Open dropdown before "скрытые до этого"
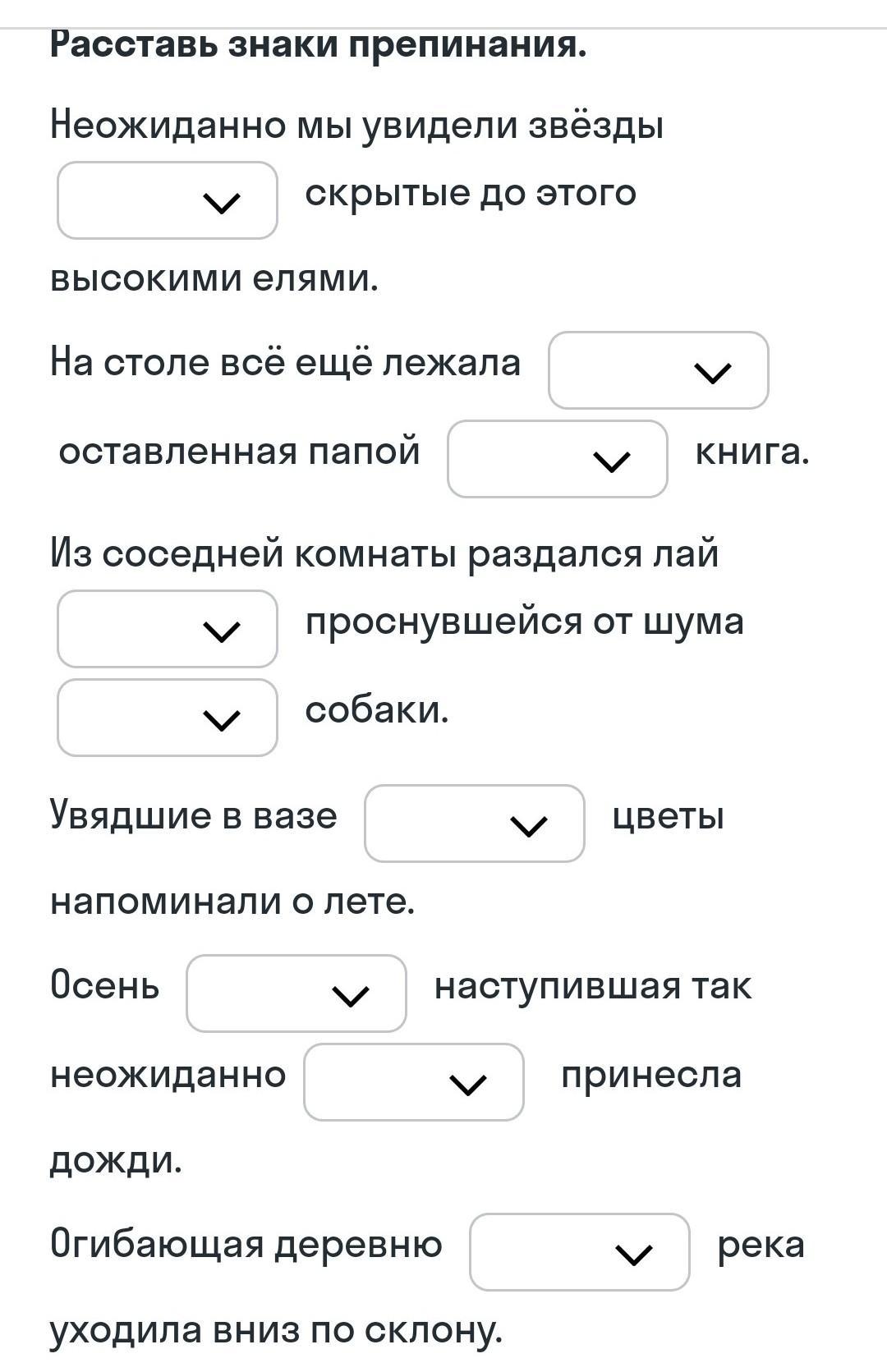Viewport: 887px width, 1372px height. [x=167, y=200]
